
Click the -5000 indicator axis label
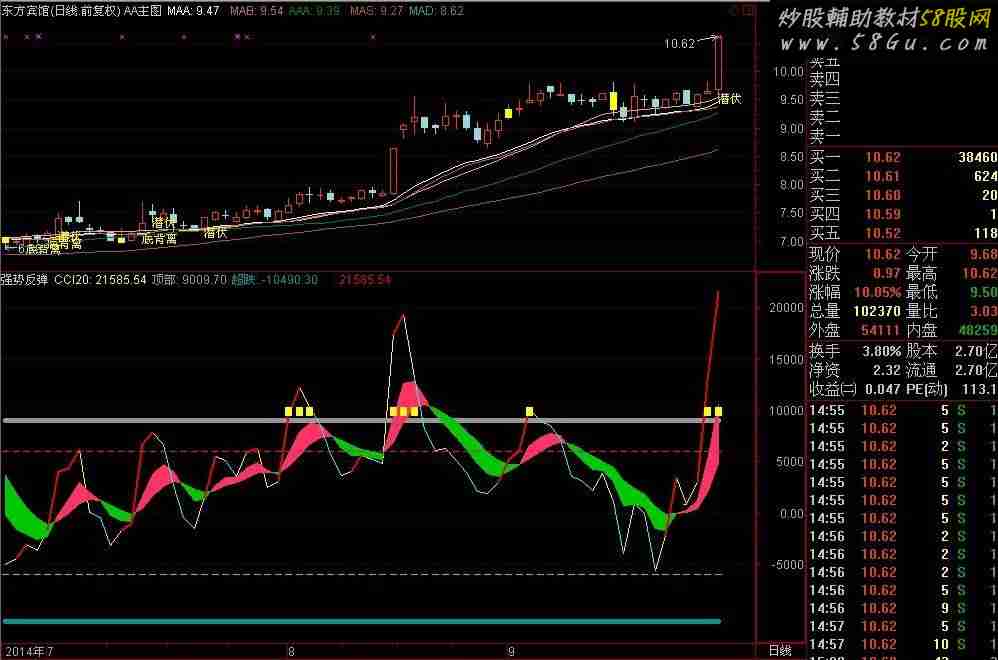(786, 565)
